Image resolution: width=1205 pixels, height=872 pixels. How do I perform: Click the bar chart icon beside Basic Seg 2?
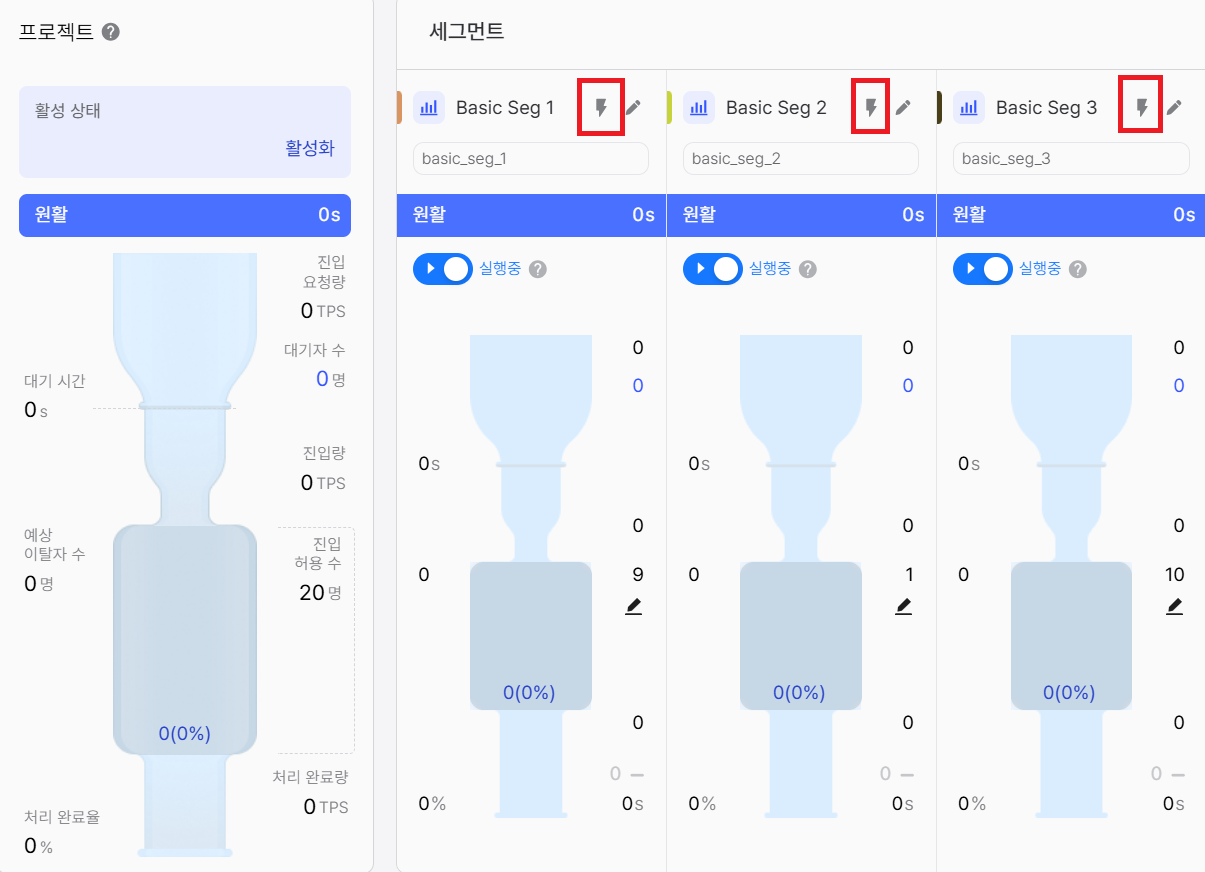coord(700,107)
